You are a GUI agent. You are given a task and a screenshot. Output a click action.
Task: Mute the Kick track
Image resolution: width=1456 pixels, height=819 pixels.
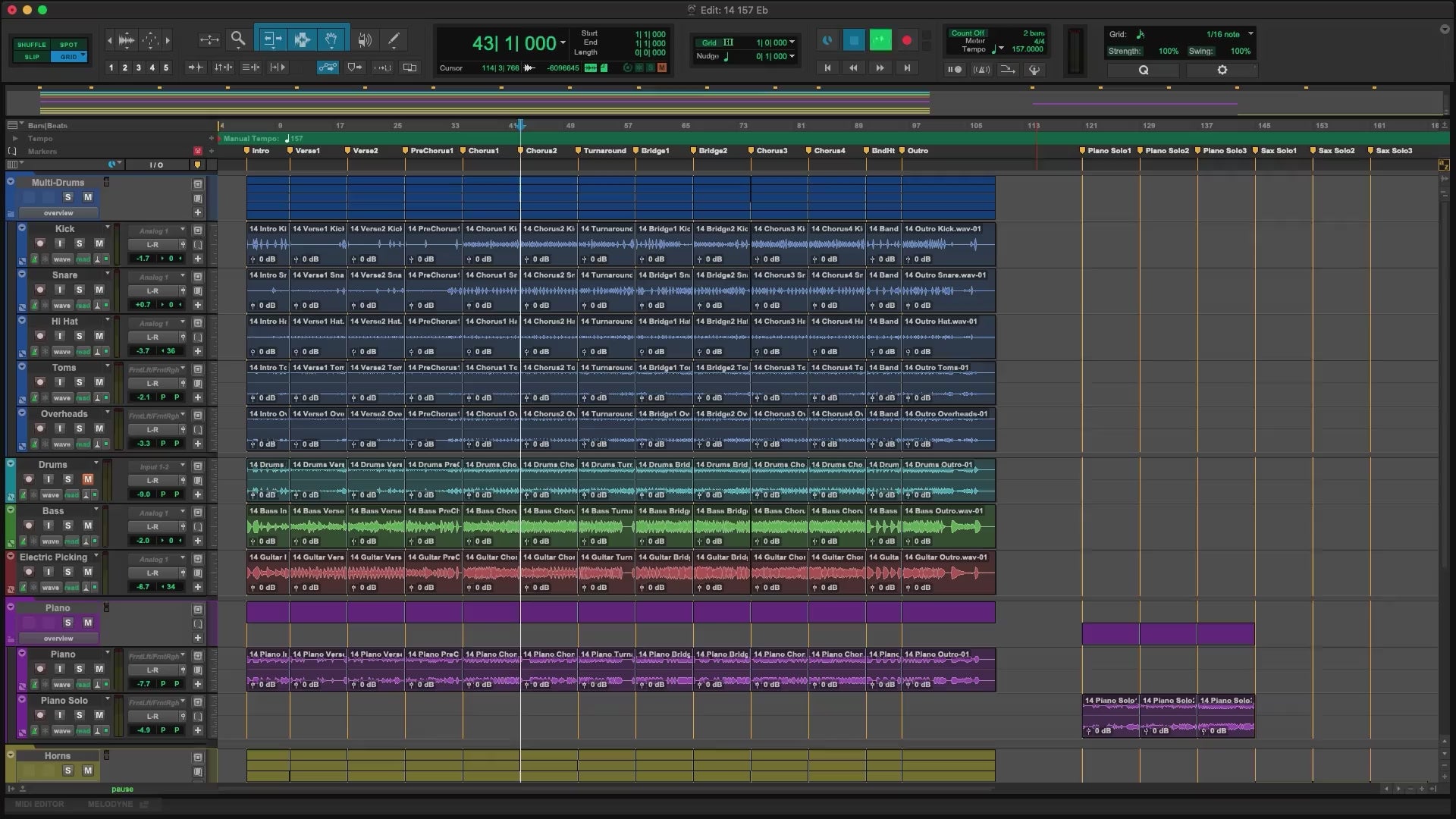pyautogui.click(x=99, y=243)
